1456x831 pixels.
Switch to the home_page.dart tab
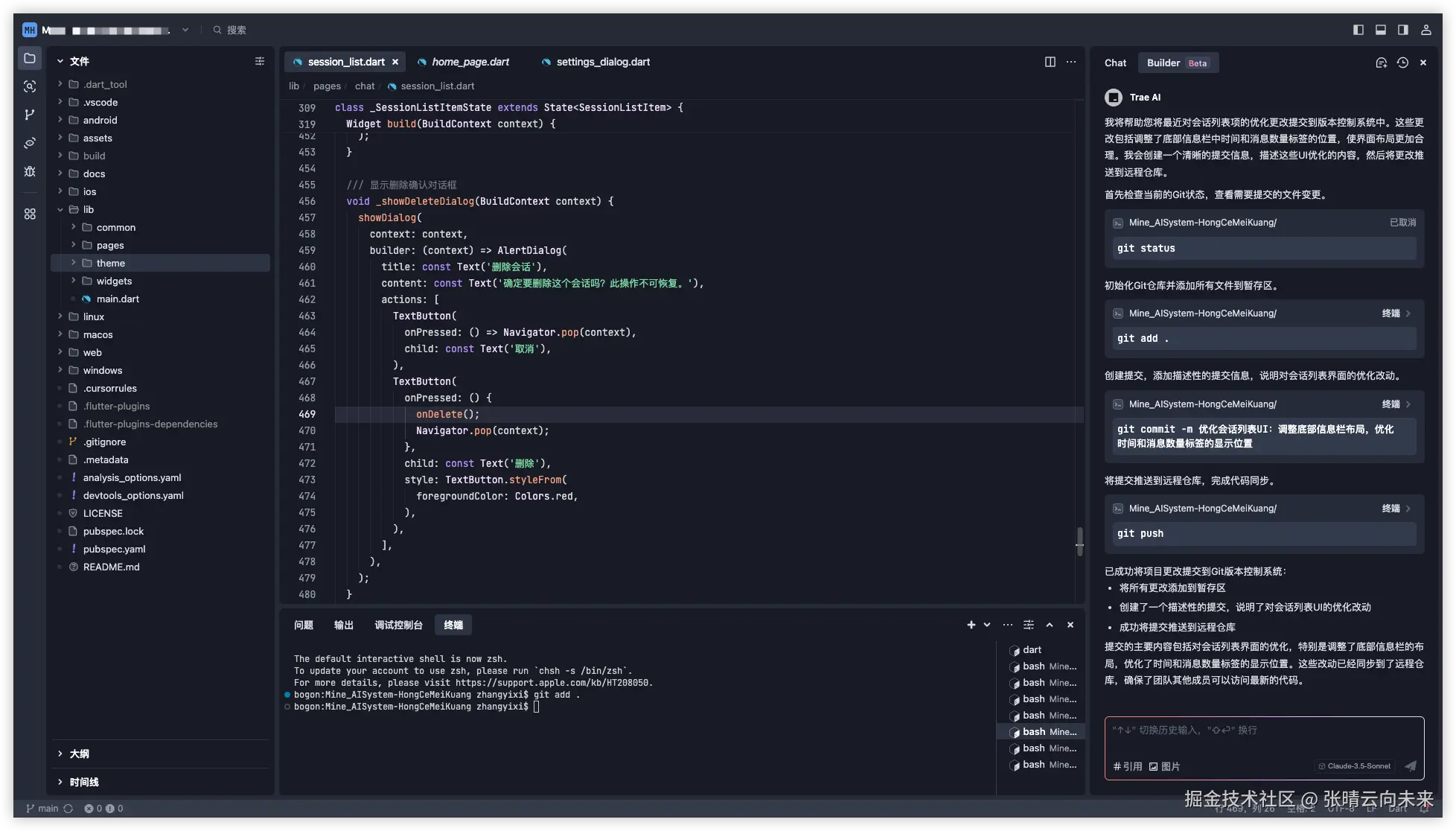[x=470, y=62]
